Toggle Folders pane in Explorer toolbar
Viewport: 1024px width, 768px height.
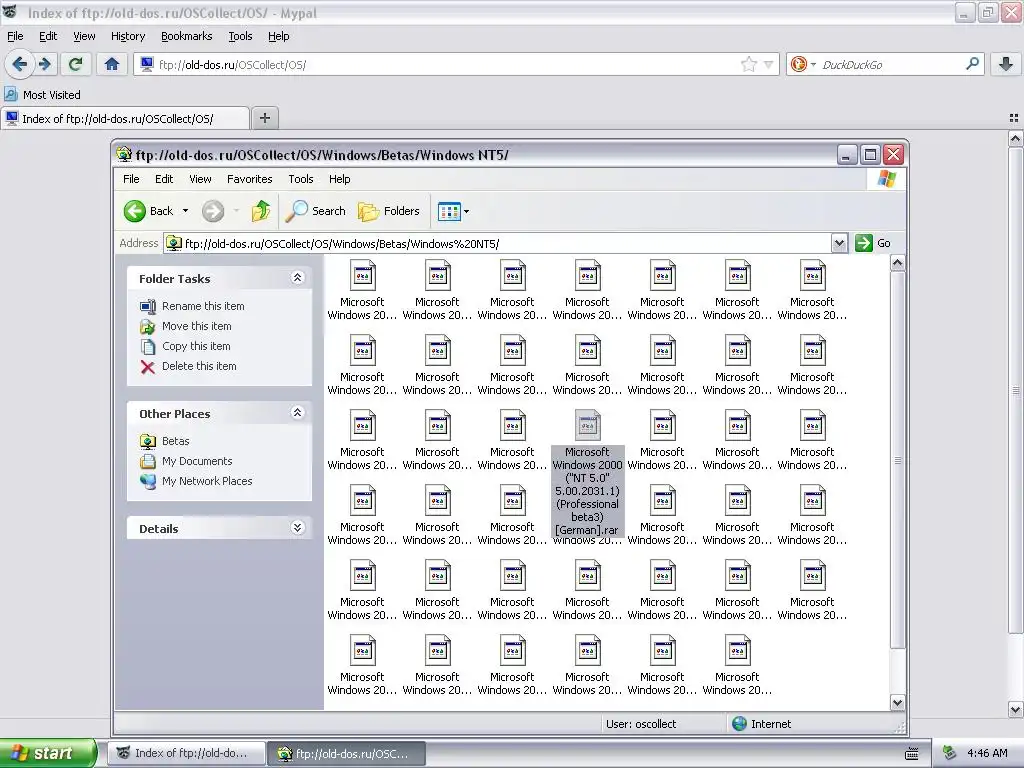tap(389, 211)
